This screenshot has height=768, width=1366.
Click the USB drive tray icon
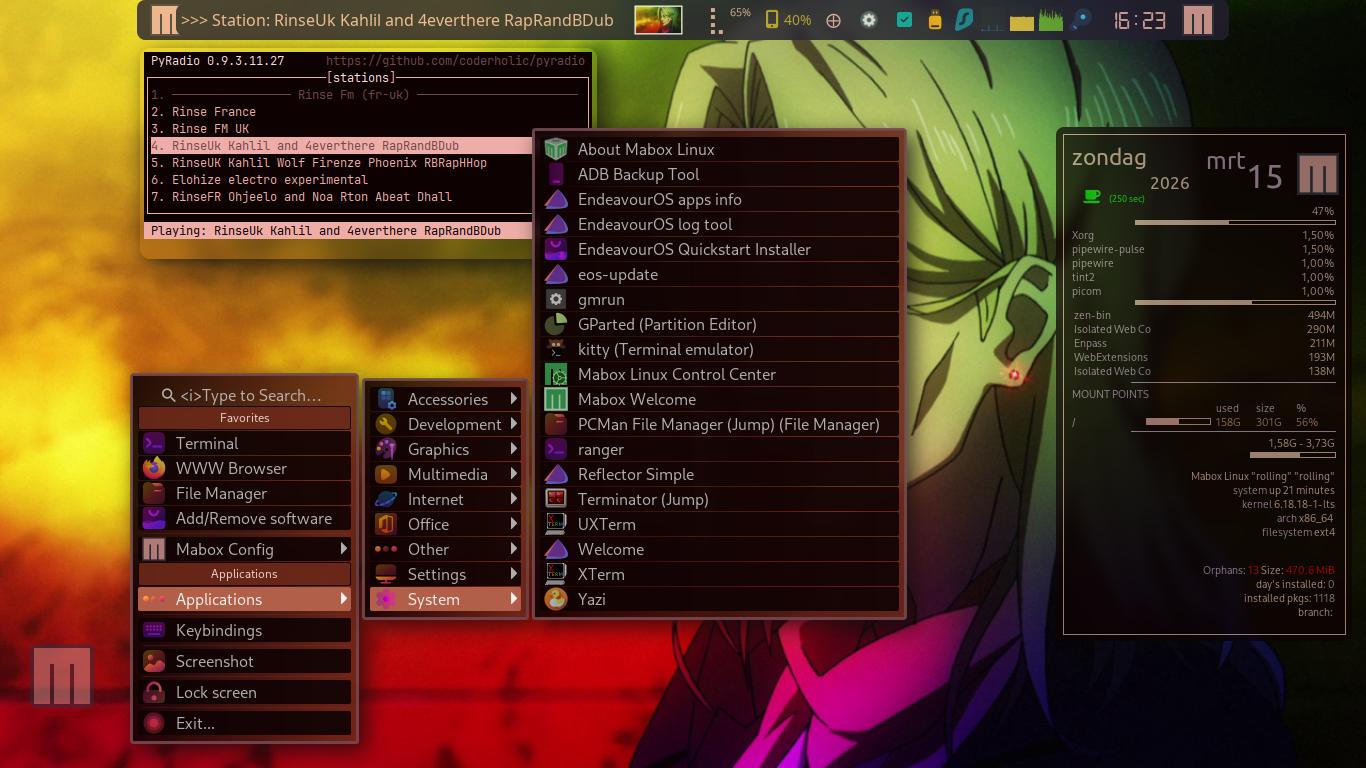point(935,20)
